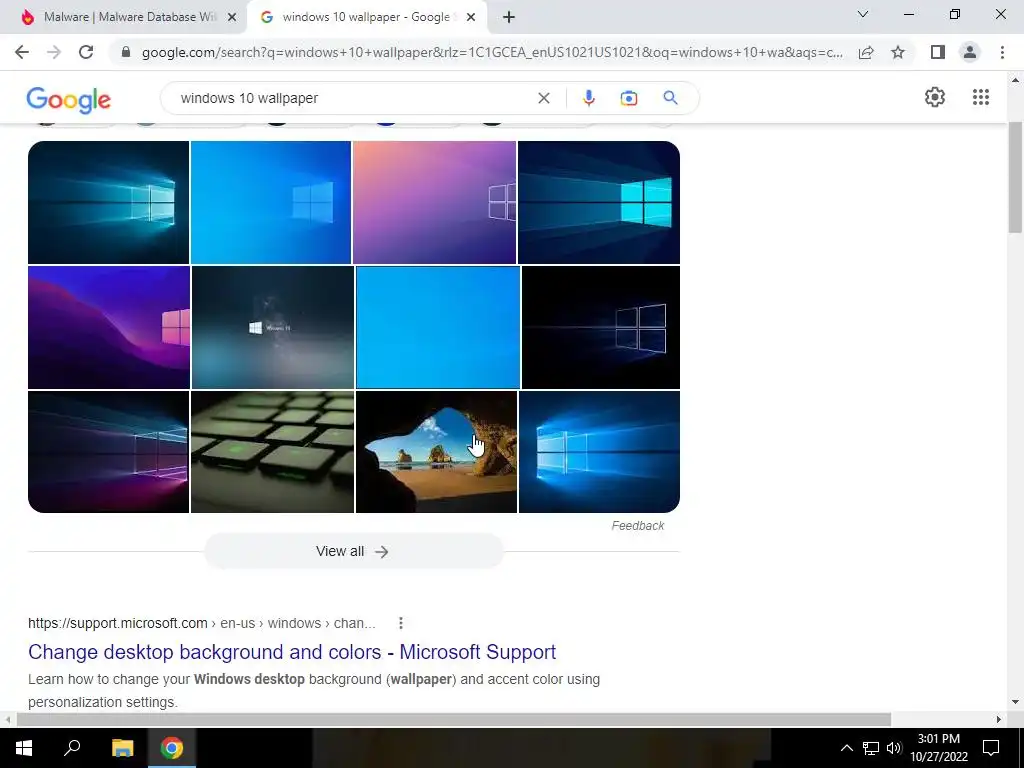Open the volume tray icon
This screenshot has height=768, width=1024.
pyautogui.click(x=894, y=748)
